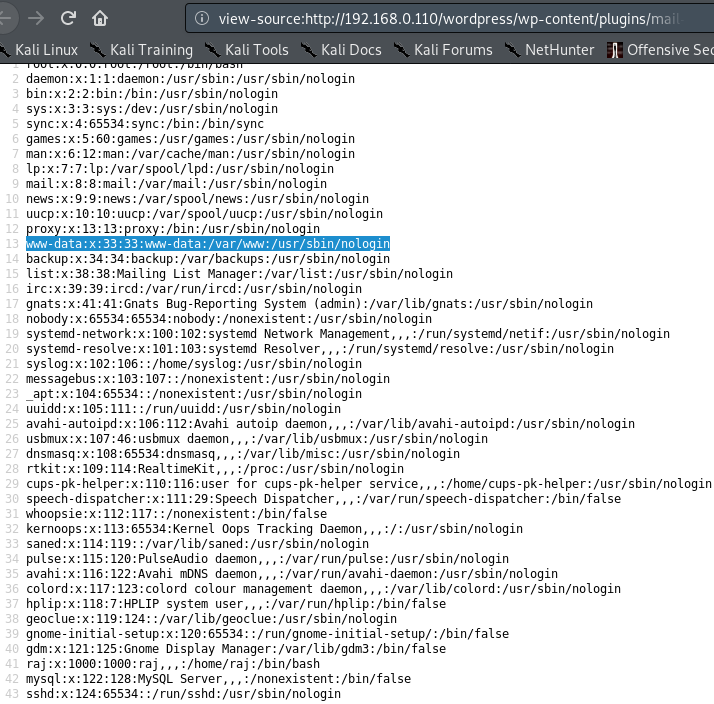Click the sync:x:4:65534 line
This screenshot has height=704, width=714.
[145, 124]
